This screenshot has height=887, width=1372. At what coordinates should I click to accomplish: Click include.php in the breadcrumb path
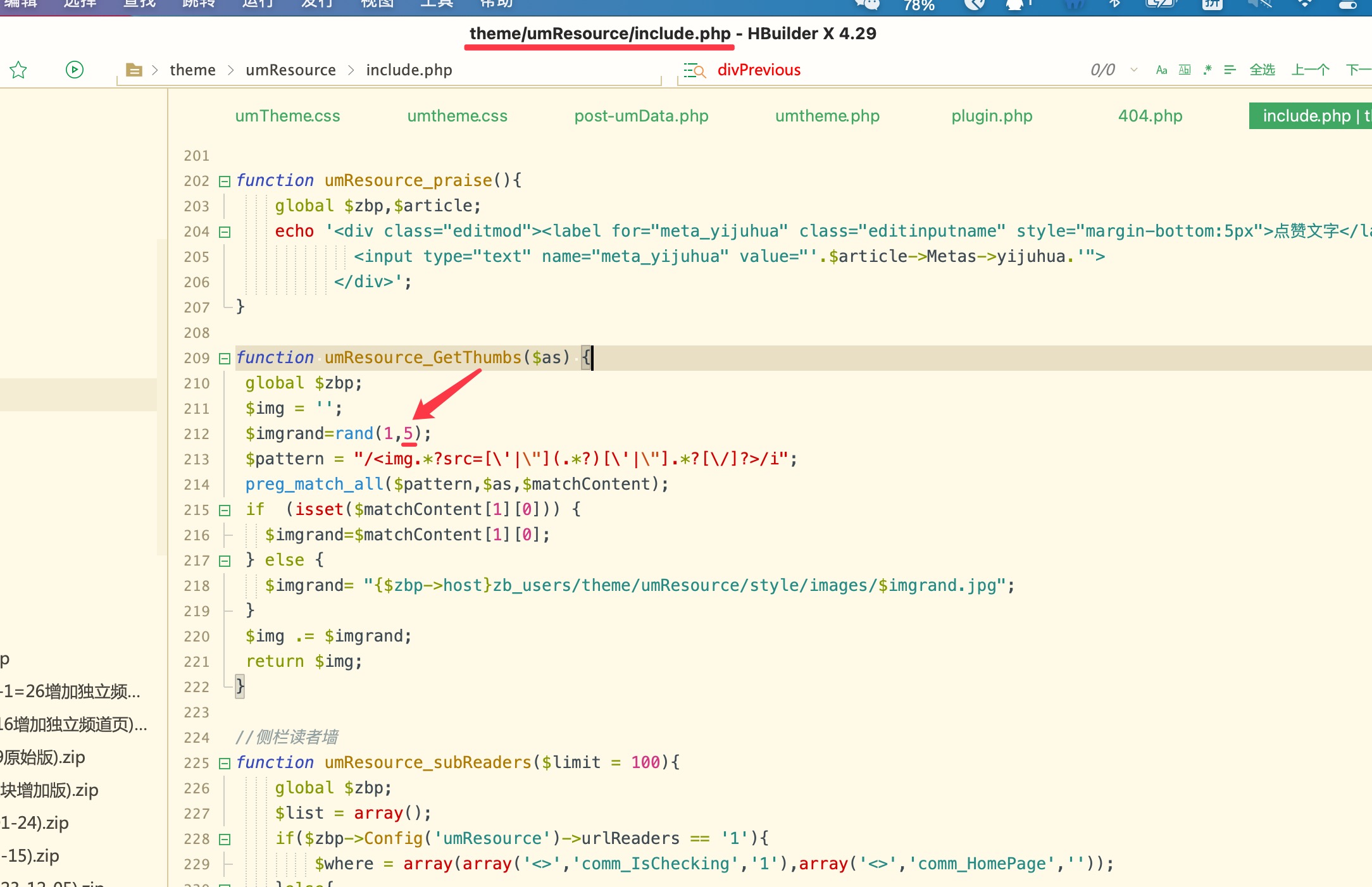(409, 70)
